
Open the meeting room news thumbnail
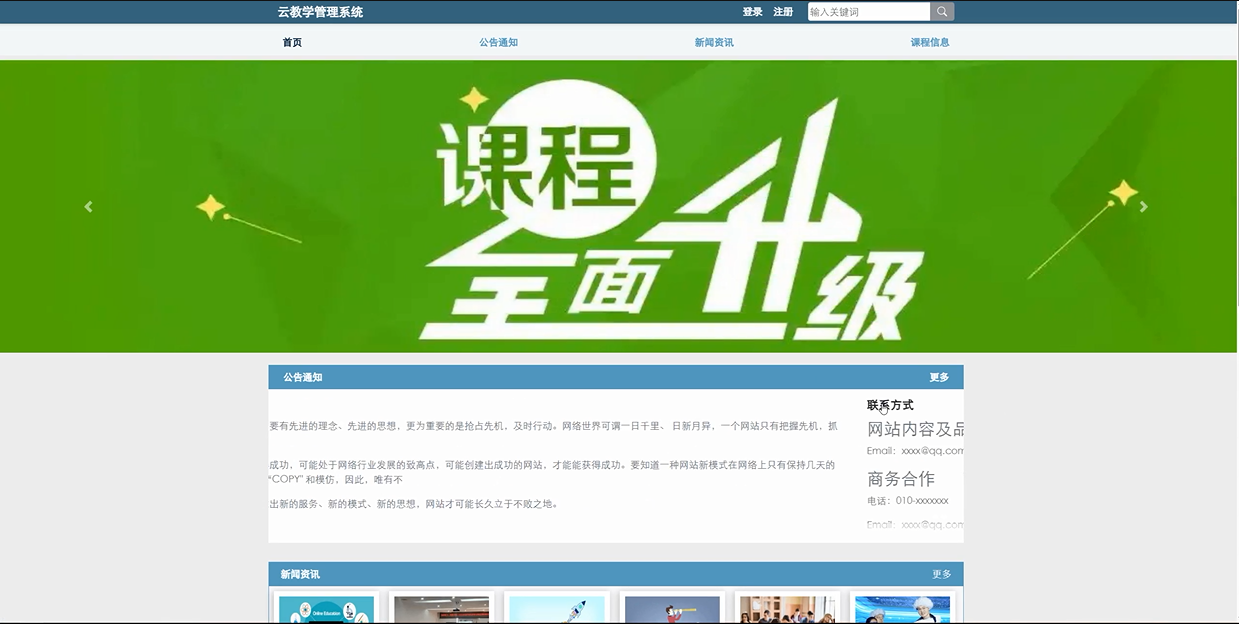point(441,609)
